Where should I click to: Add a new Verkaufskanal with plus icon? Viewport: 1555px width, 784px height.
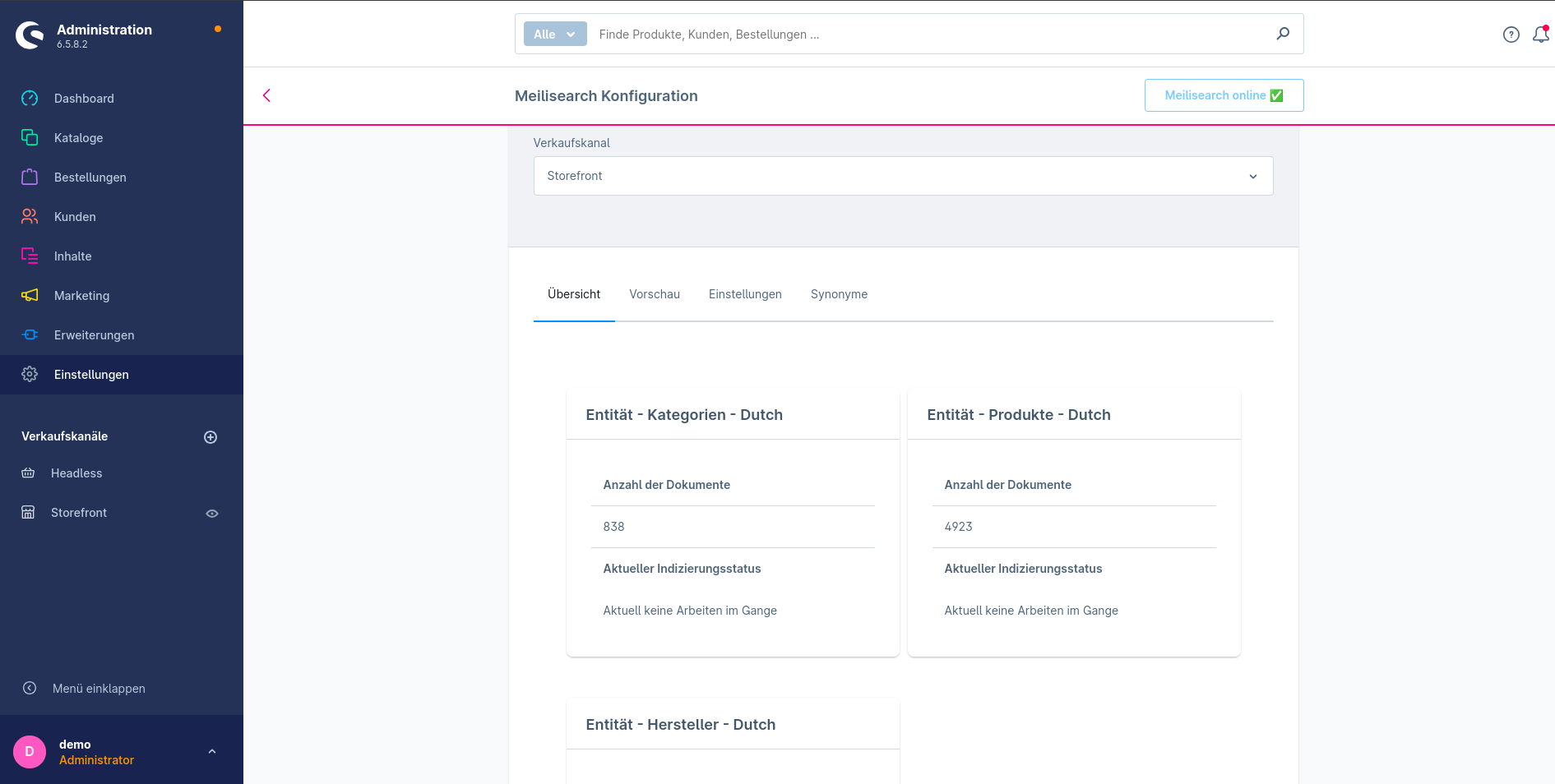tap(211, 437)
